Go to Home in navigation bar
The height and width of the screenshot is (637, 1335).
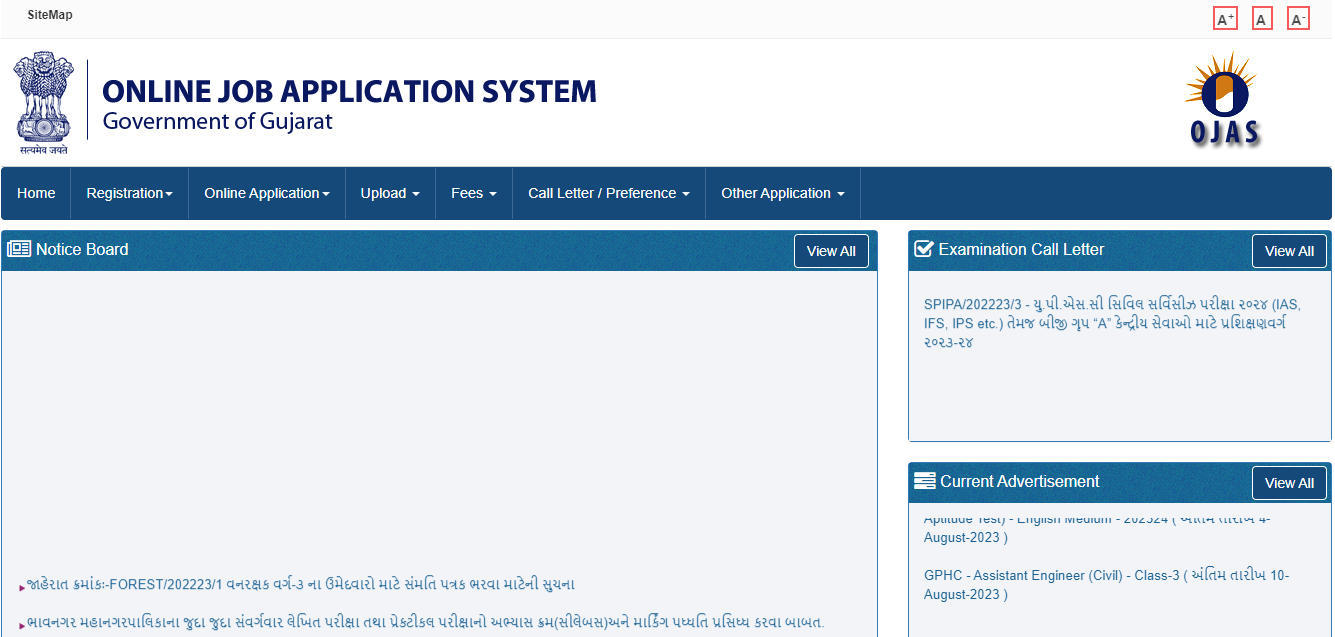tap(36, 193)
